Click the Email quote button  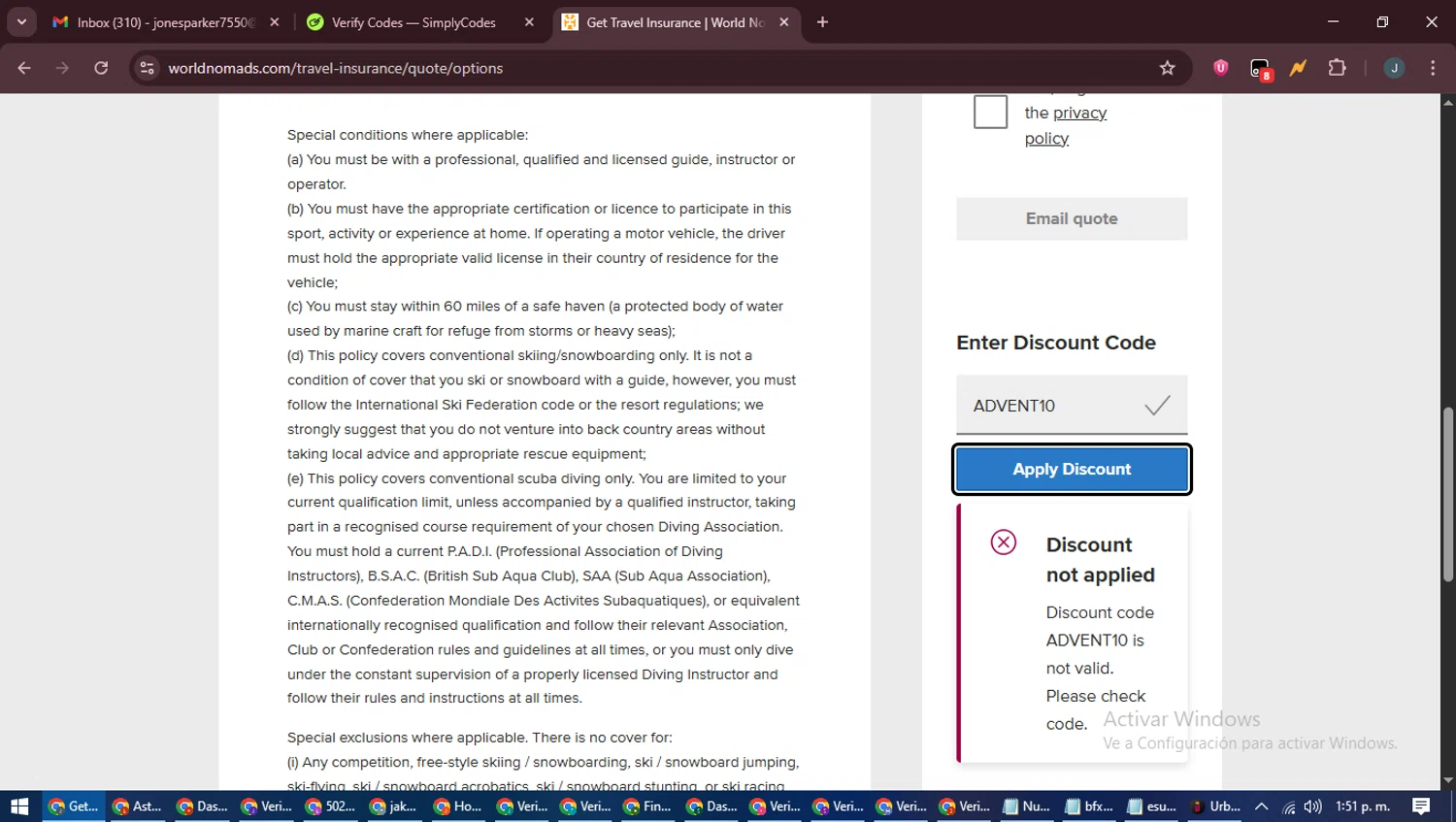click(1072, 218)
